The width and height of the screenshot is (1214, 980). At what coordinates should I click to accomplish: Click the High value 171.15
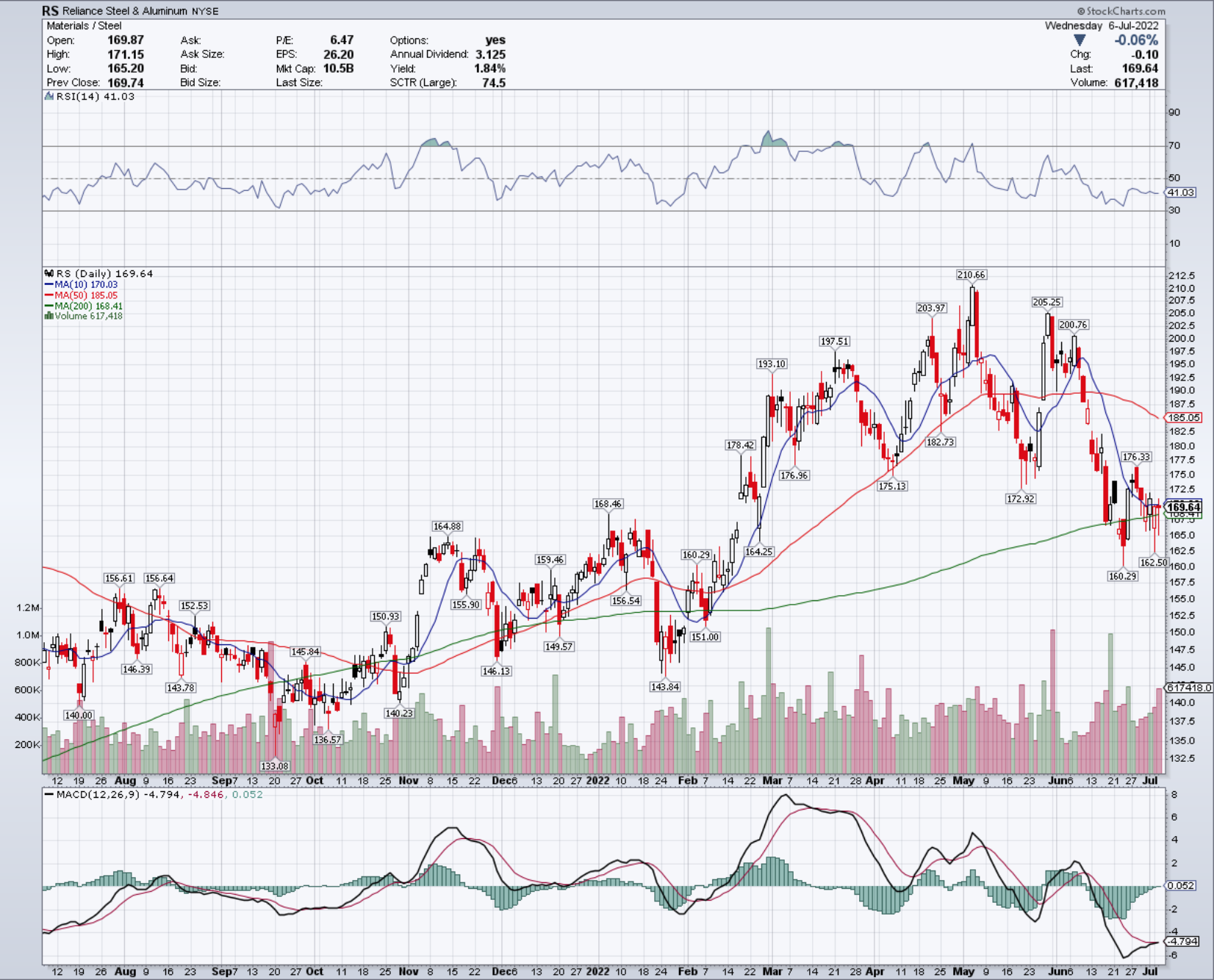[126, 54]
